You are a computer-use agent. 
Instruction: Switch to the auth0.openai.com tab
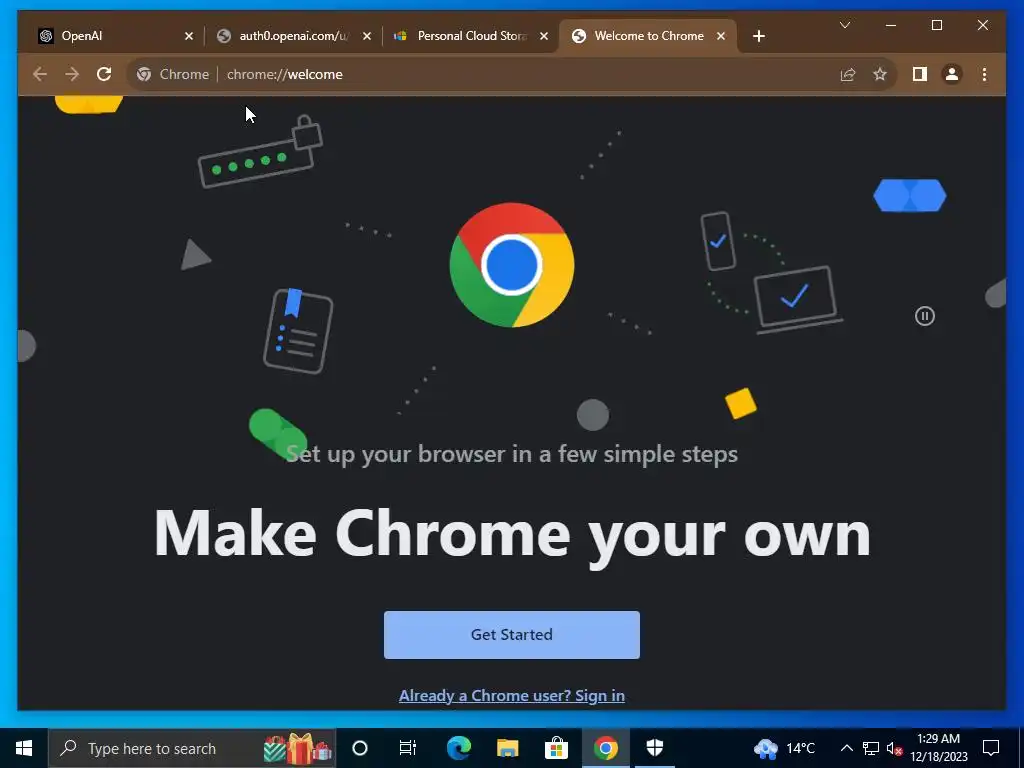click(293, 36)
